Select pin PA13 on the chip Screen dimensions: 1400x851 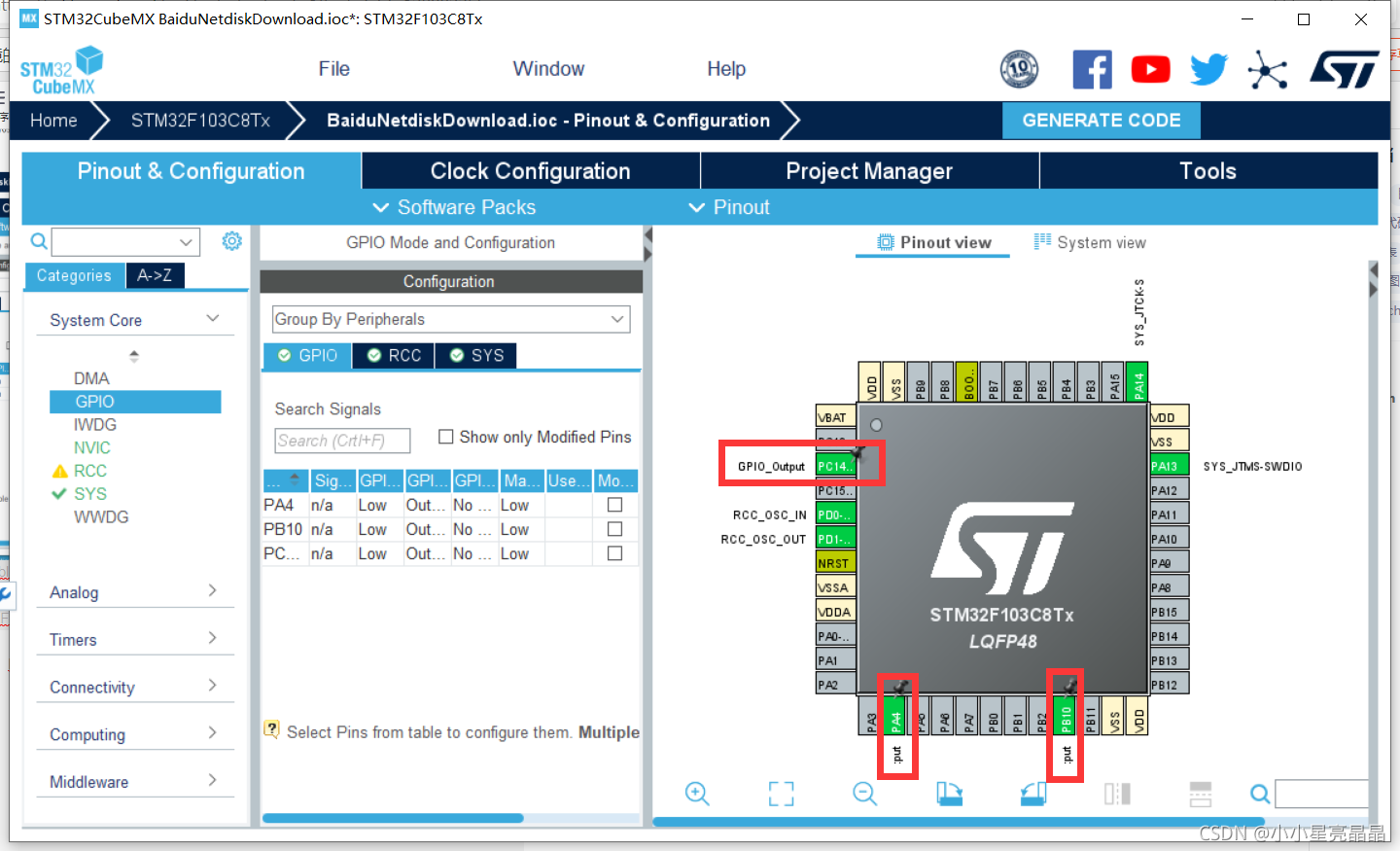[x=1170, y=466]
